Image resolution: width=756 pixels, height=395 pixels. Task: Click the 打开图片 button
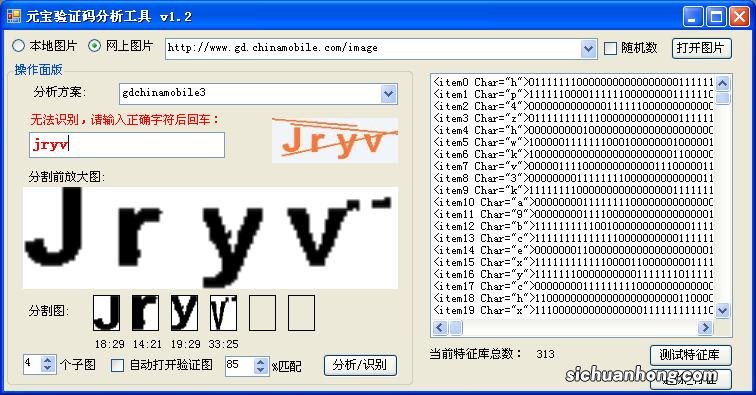point(702,48)
